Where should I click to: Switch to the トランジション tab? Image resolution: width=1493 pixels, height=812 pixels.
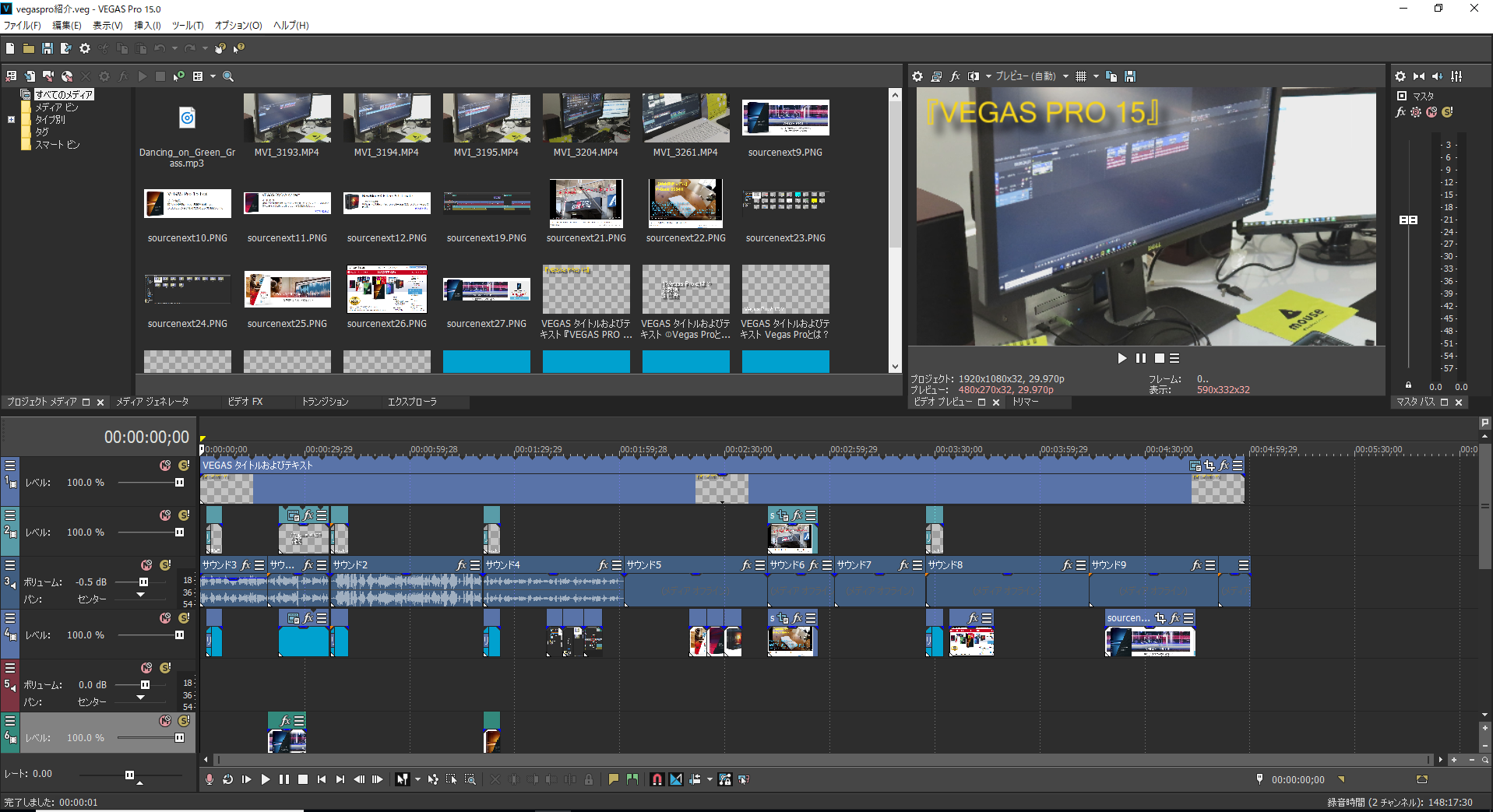[x=325, y=402]
